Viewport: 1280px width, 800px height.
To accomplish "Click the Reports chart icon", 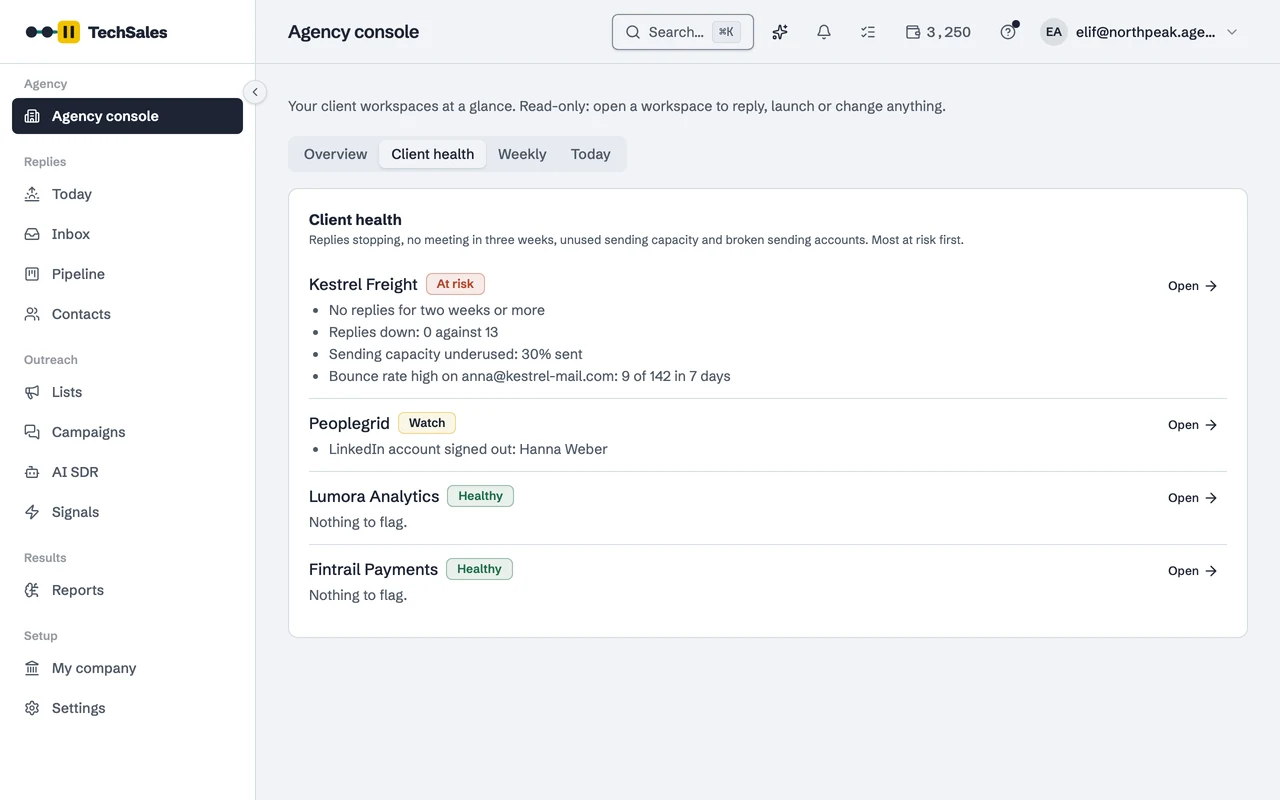I will pyautogui.click(x=32, y=590).
